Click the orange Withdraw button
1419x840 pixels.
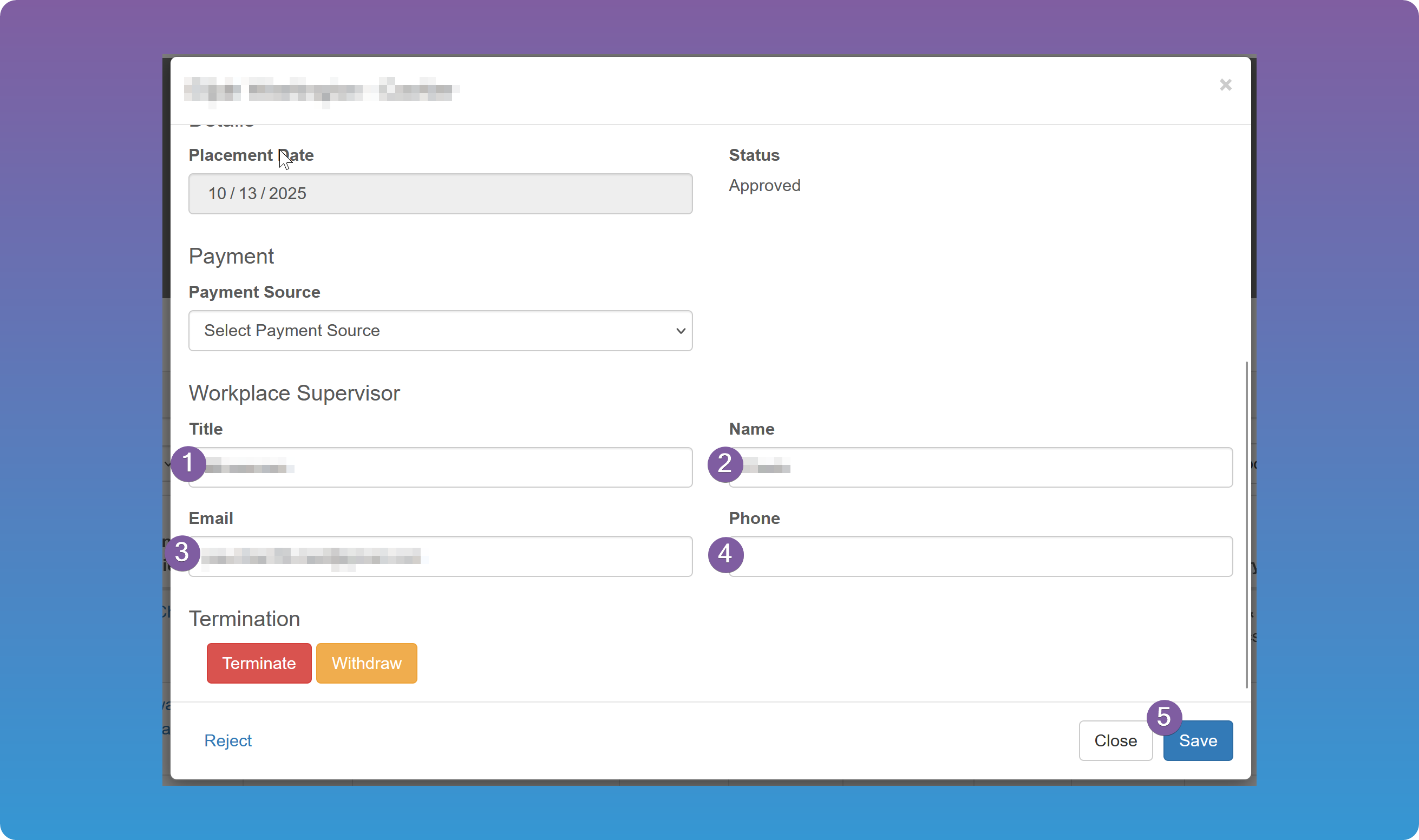pos(367,664)
